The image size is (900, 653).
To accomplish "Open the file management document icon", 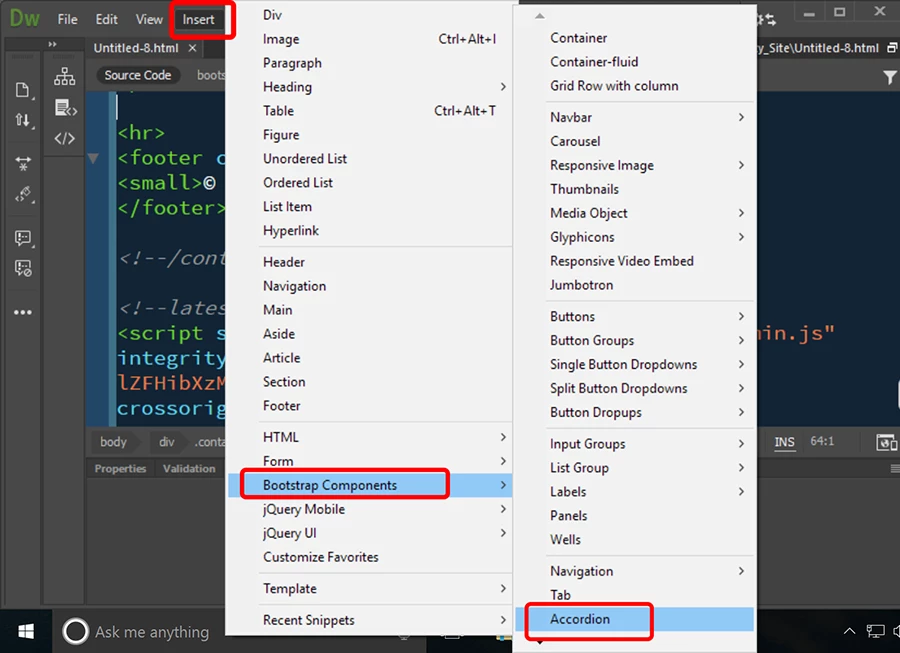I will (22, 90).
